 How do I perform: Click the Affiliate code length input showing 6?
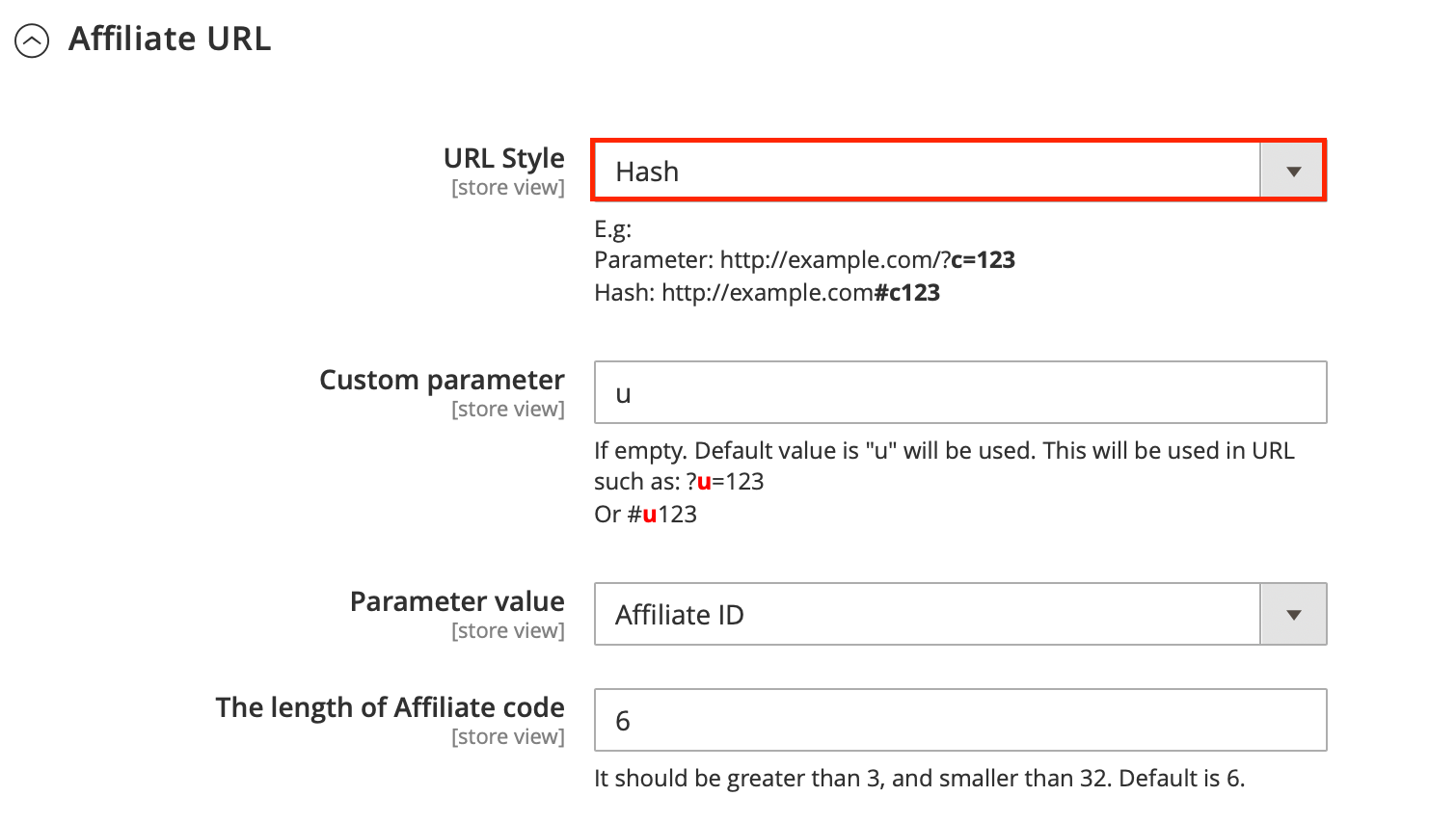click(x=958, y=720)
